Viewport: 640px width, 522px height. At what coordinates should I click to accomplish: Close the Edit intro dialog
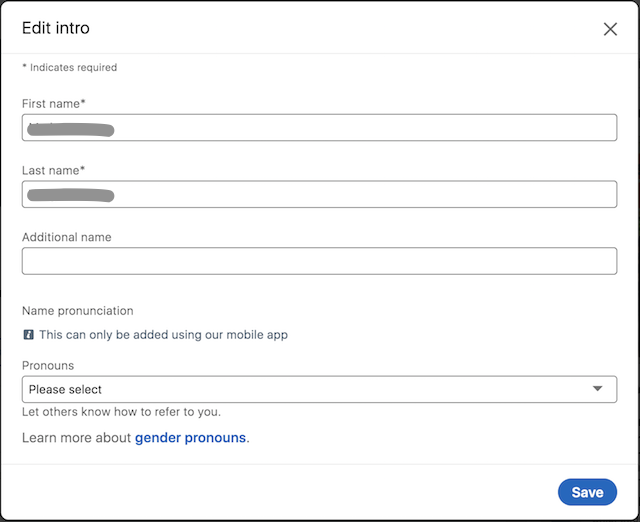[x=610, y=29]
